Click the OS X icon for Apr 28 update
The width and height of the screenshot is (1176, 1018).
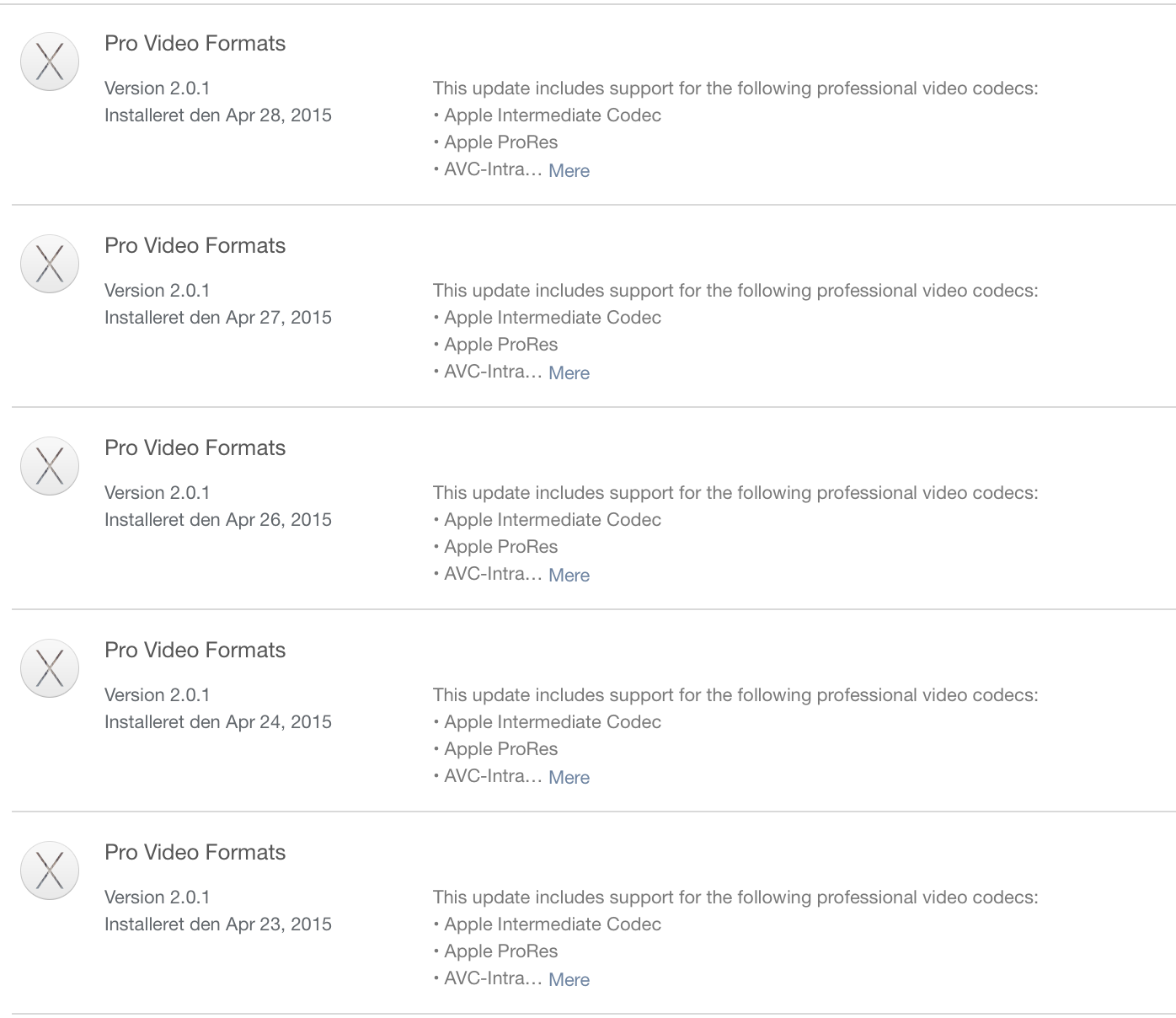point(50,62)
